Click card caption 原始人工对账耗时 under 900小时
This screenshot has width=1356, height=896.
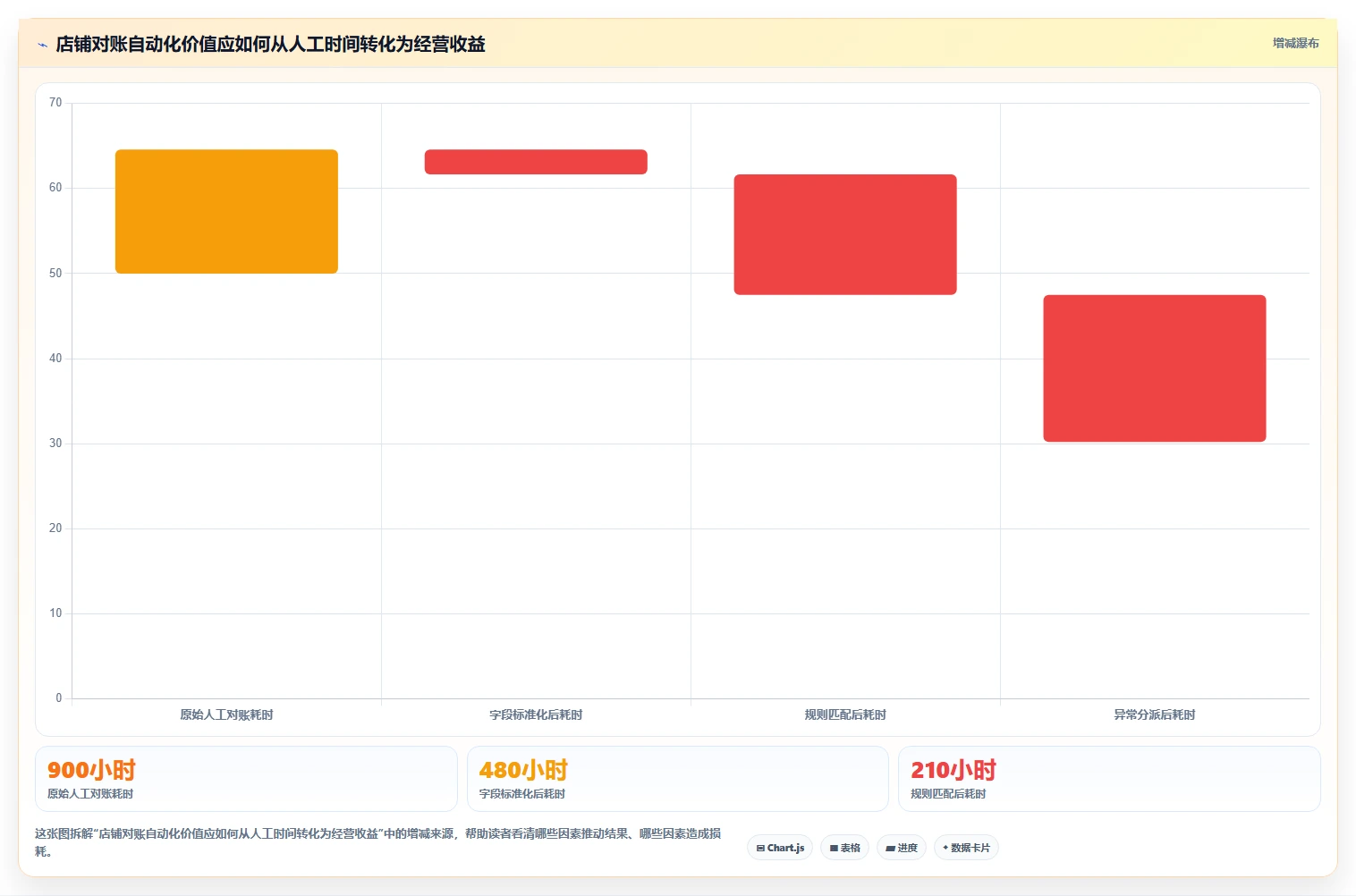tap(90, 794)
